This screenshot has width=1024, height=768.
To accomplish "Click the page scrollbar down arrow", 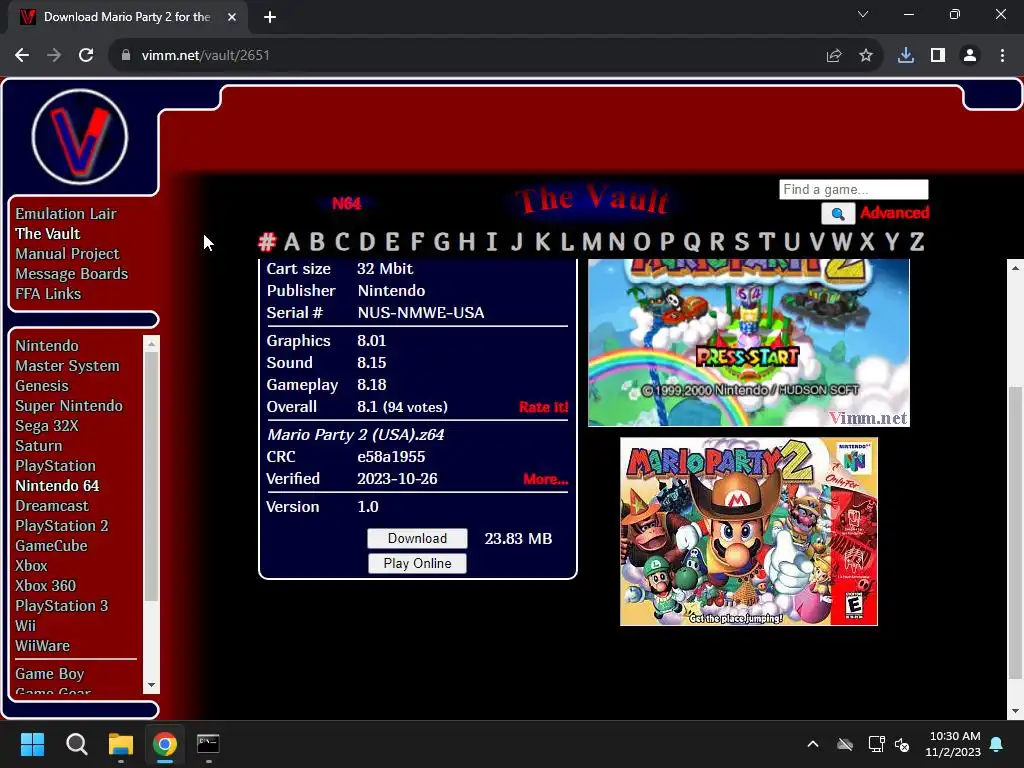I will tap(1016, 711).
